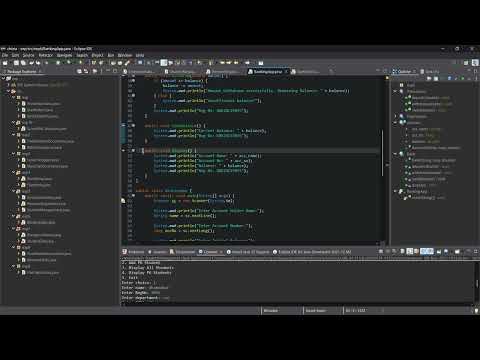
Task: Open the Edit menu
Action: pyautogui.click(x=15, y=55)
